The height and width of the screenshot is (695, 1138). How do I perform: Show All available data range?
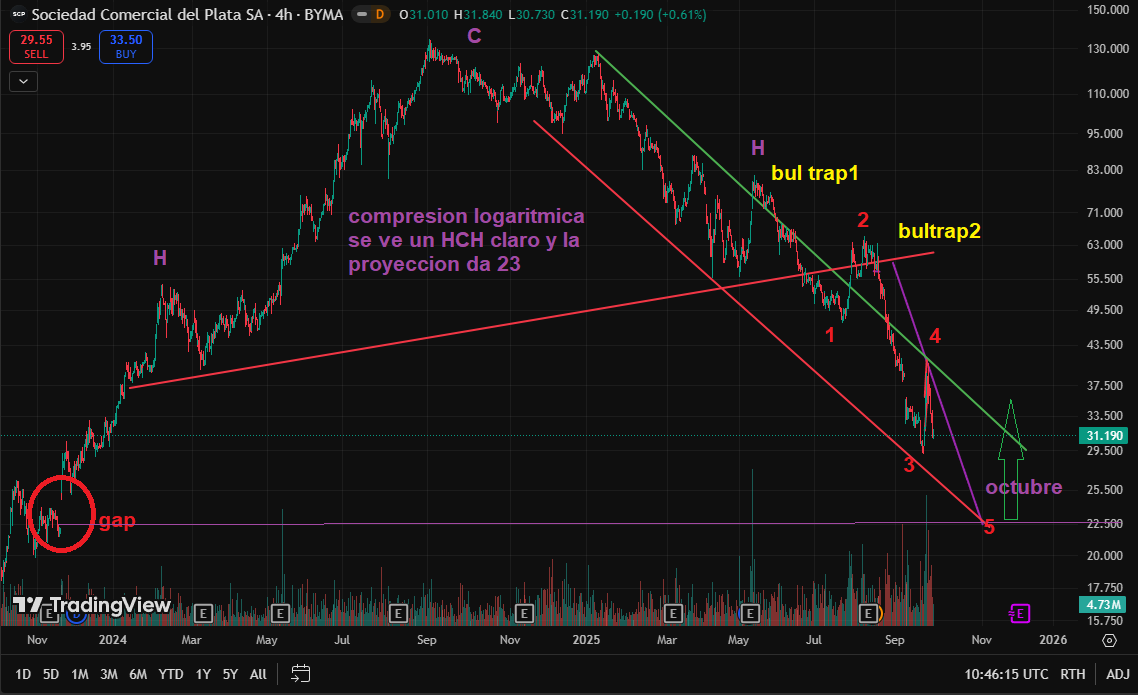[x=258, y=674]
